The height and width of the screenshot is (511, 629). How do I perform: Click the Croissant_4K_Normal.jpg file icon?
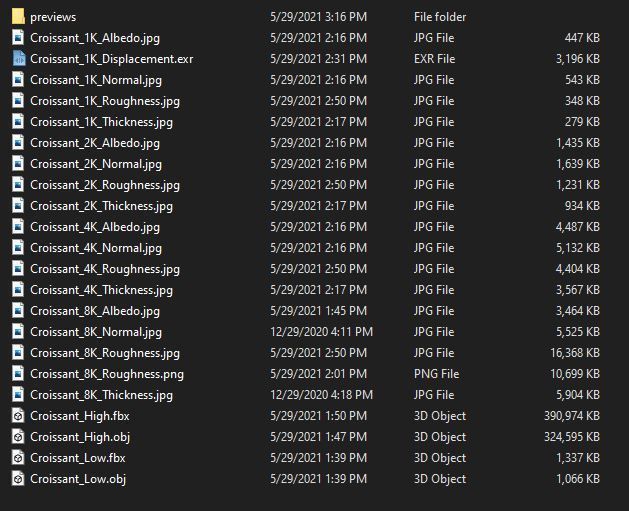point(18,248)
